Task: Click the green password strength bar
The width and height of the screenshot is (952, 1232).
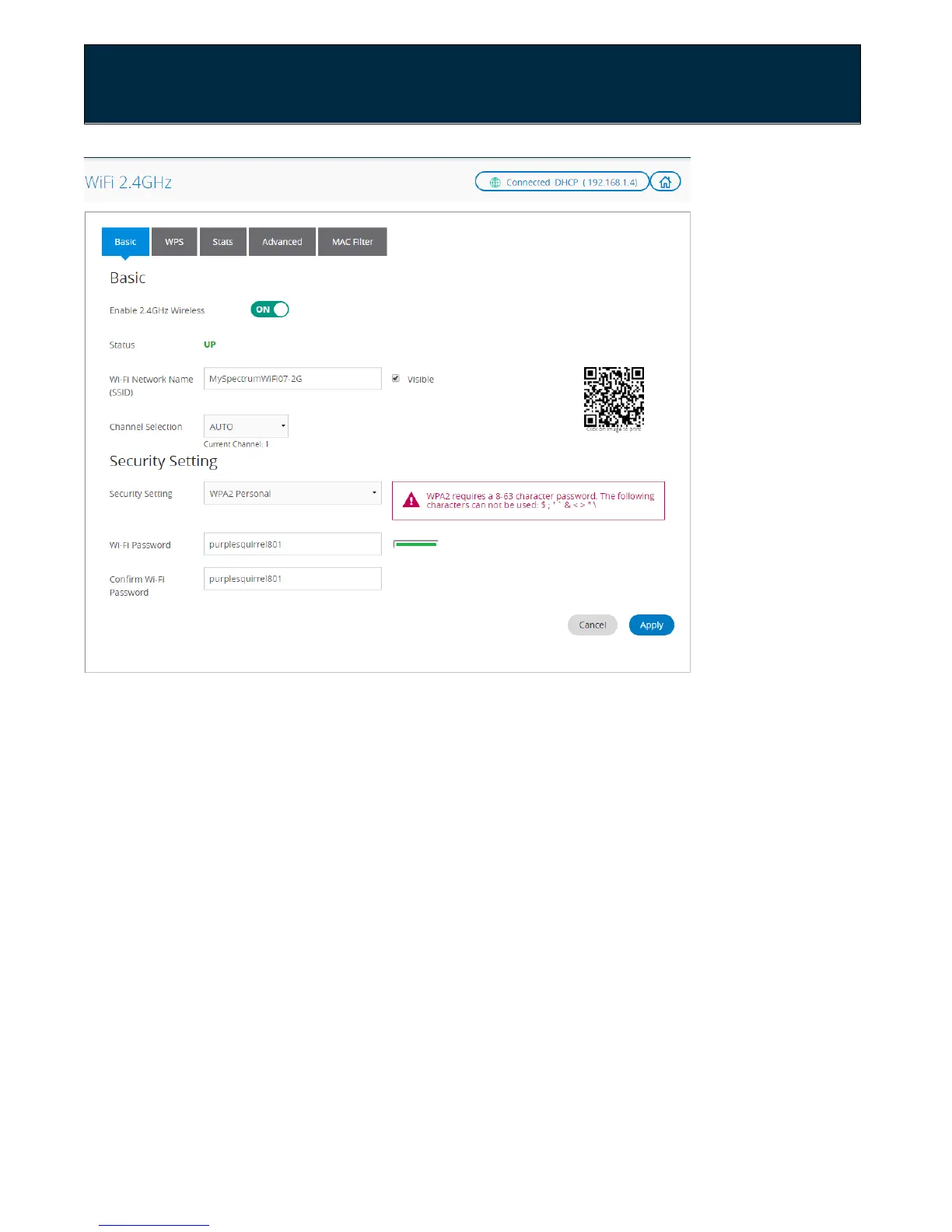Action: 416,544
